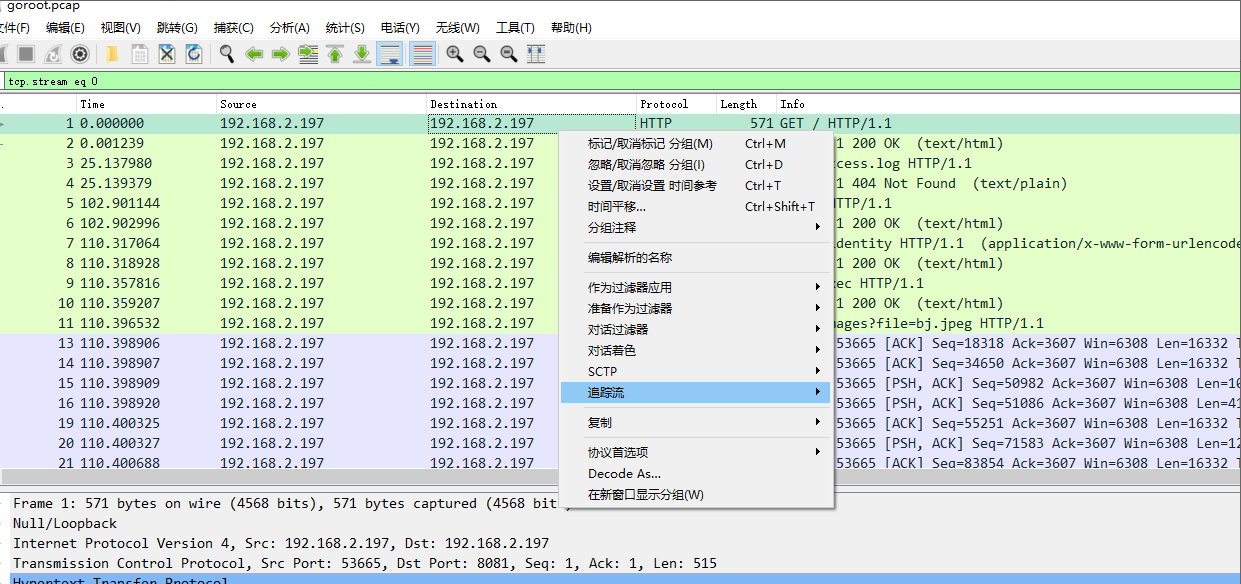Image resolution: width=1241 pixels, height=584 pixels.
Task: Zoom in on main window text
Action: (x=455, y=54)
